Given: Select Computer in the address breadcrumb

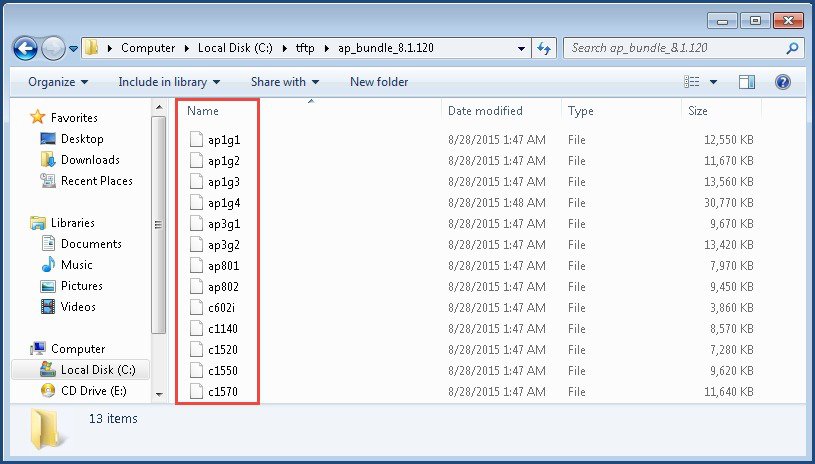Looking at the screenshot, I should 148,48.
